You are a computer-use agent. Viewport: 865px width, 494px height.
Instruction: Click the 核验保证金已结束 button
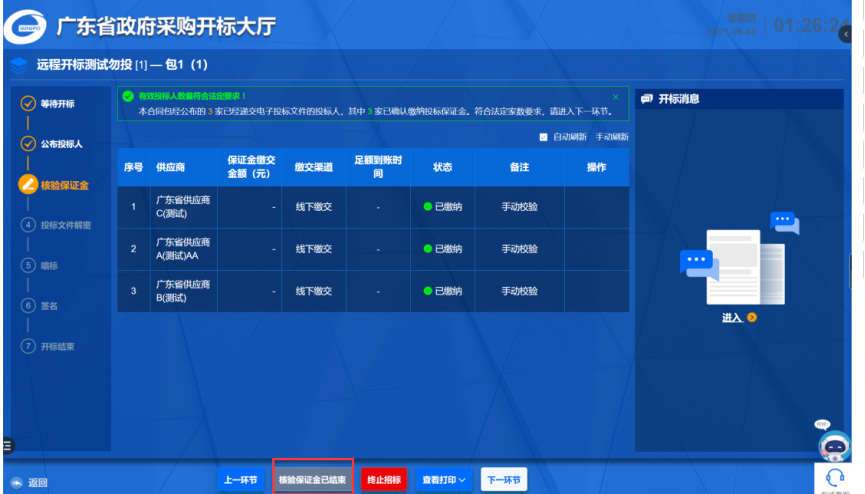(x=313, y=480)
